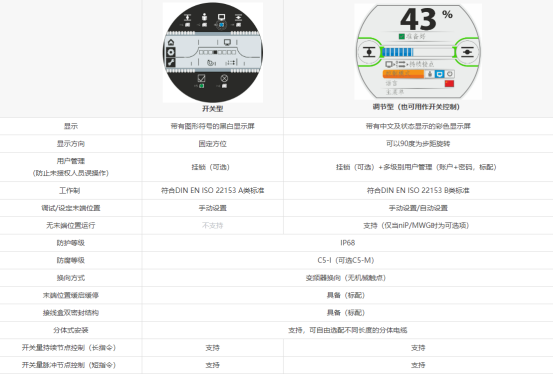Click 调节型 支持 in the 短指令 row
Screen dimensions: 553x375
pos(418,365)
